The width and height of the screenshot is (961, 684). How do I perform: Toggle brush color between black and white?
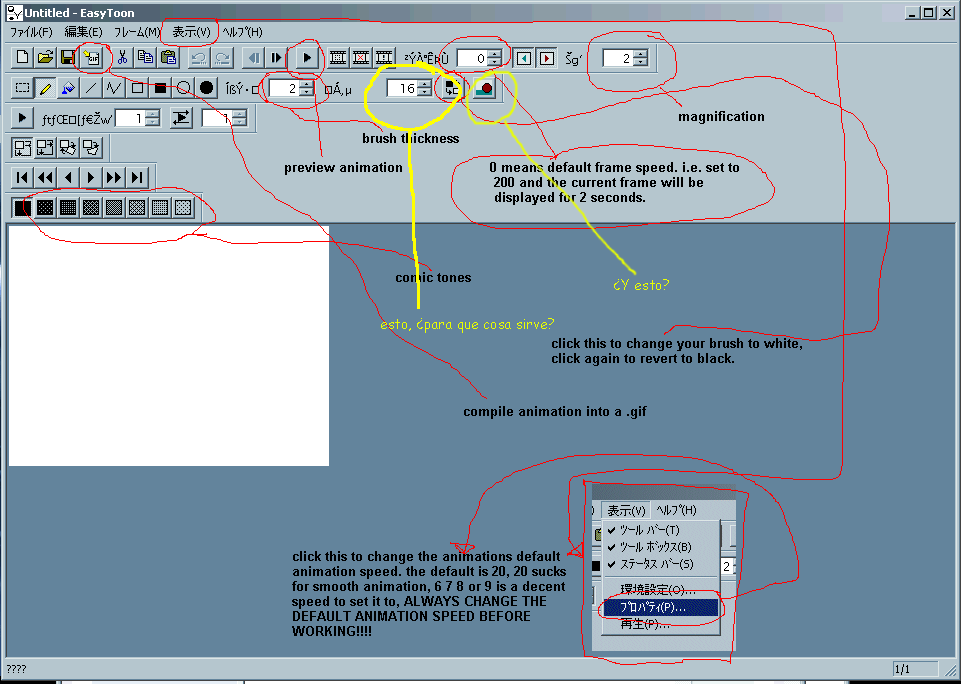[452, 88]
